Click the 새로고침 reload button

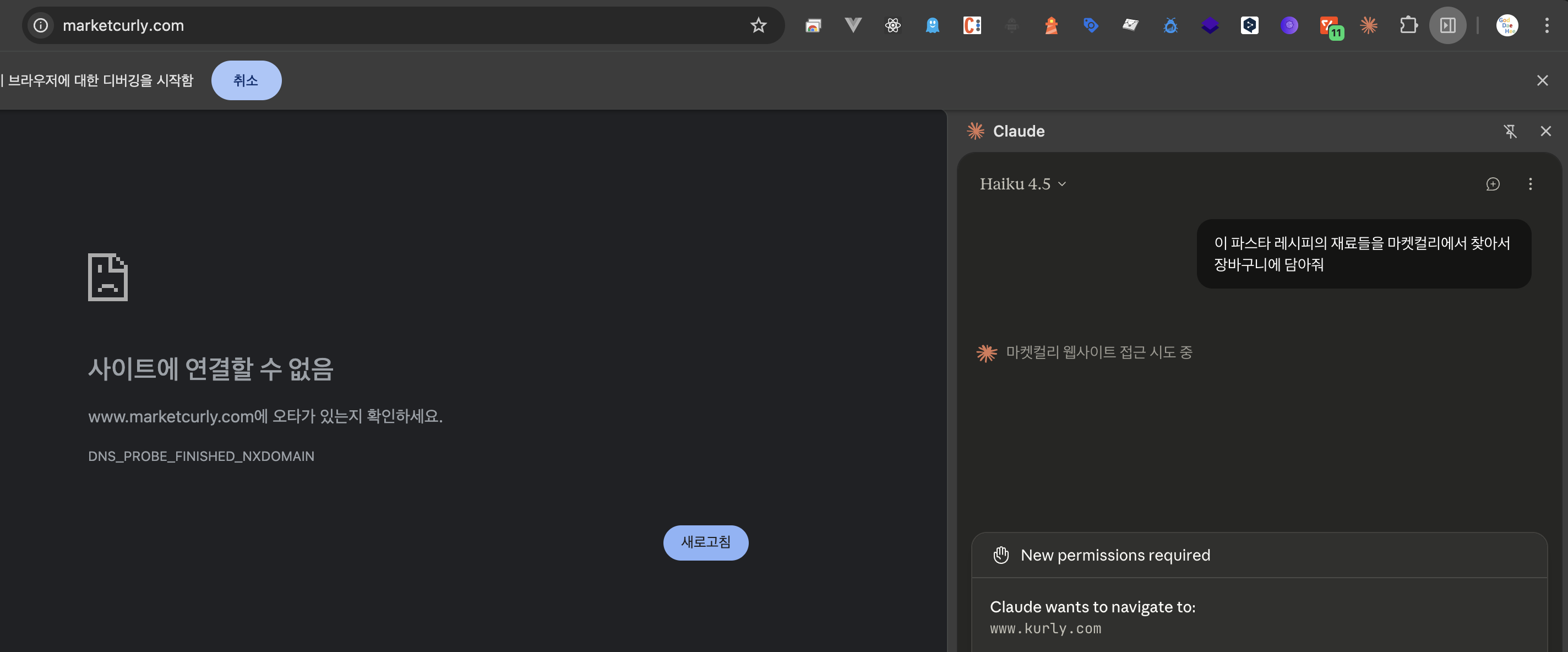click(x=705, y=542)
